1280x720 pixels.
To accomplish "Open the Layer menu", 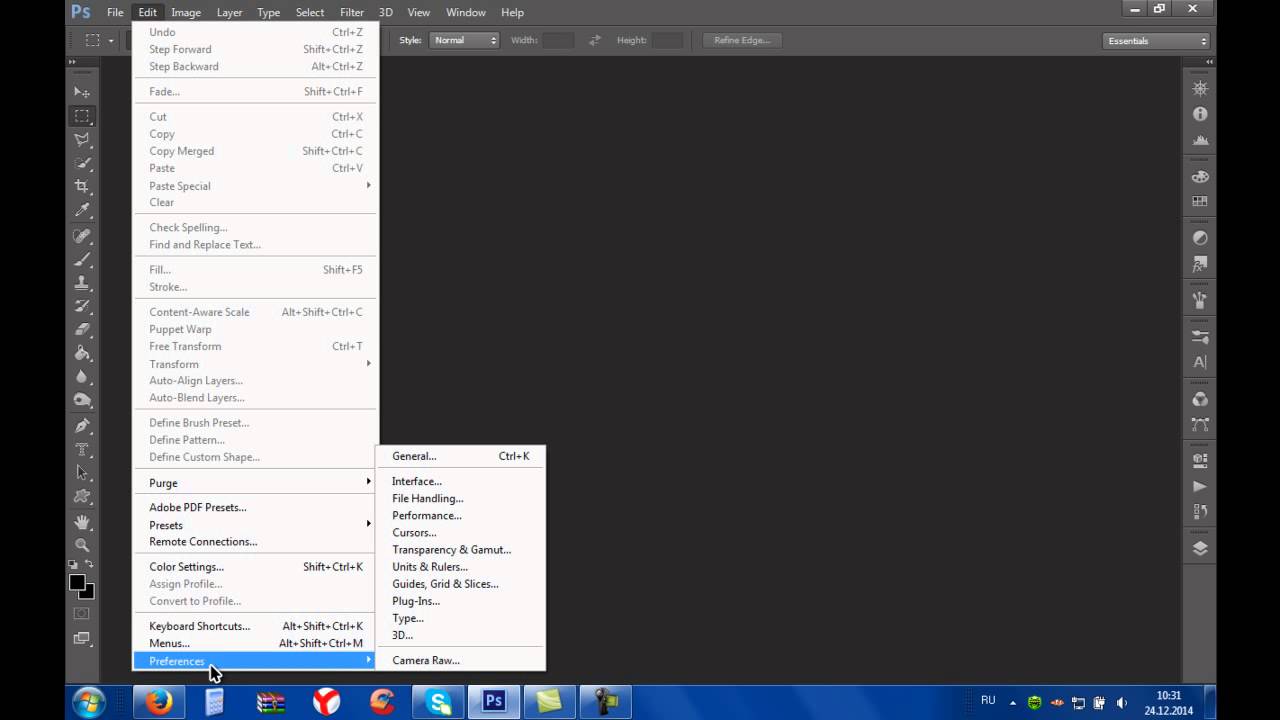I will pos(229,12).
